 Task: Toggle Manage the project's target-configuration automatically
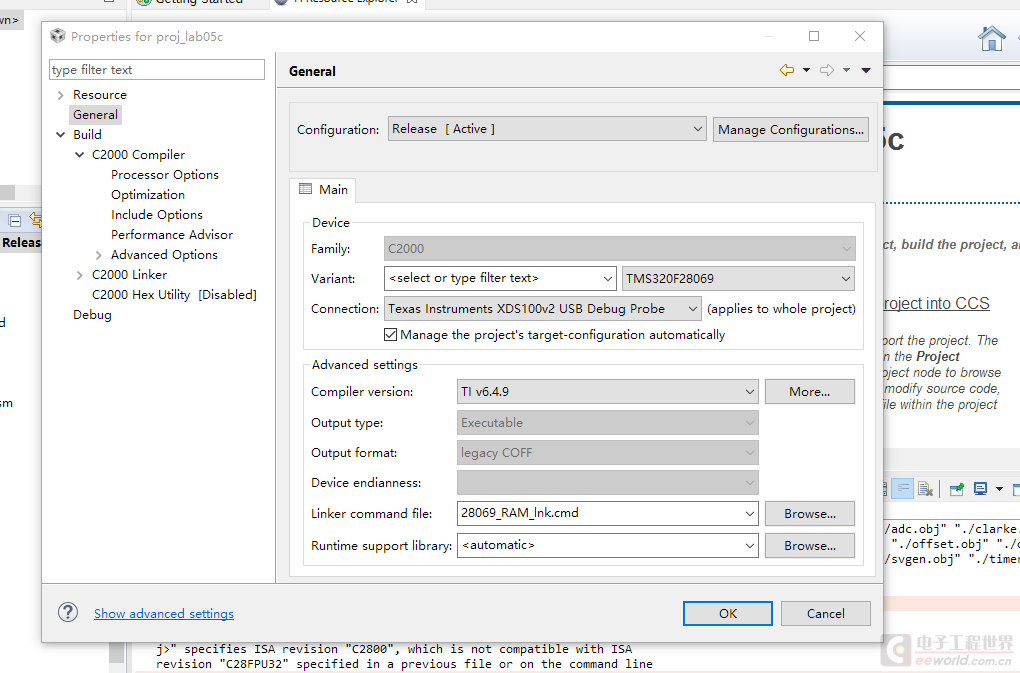click(390, 335)
